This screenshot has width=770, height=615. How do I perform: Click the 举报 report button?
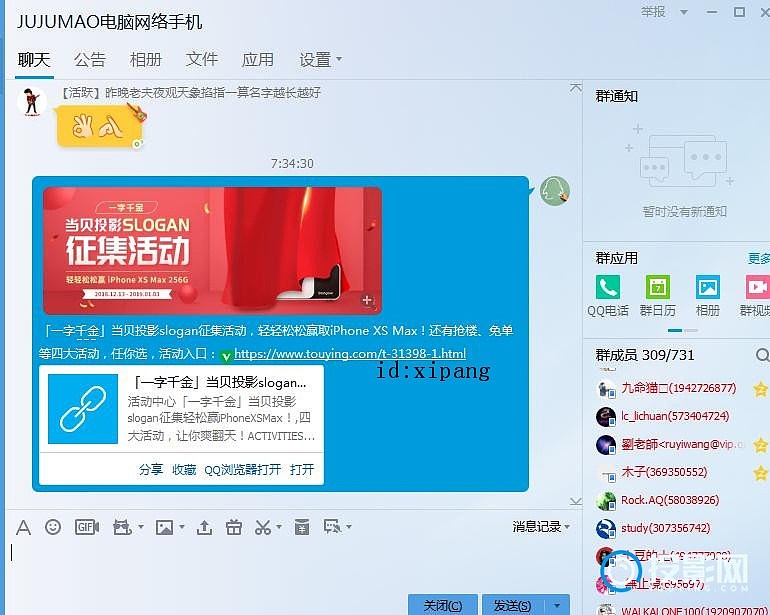pos(653,12)
